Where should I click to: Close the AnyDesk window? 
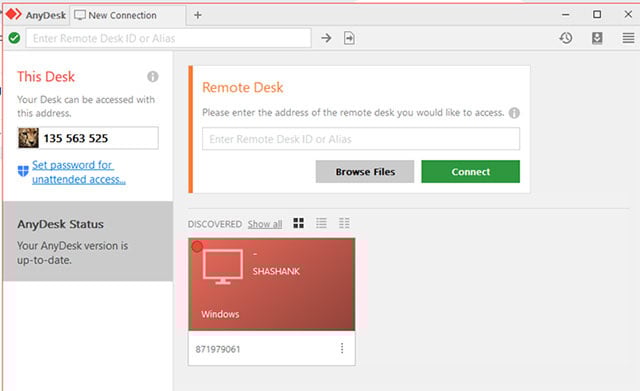(x=628, y=15)
